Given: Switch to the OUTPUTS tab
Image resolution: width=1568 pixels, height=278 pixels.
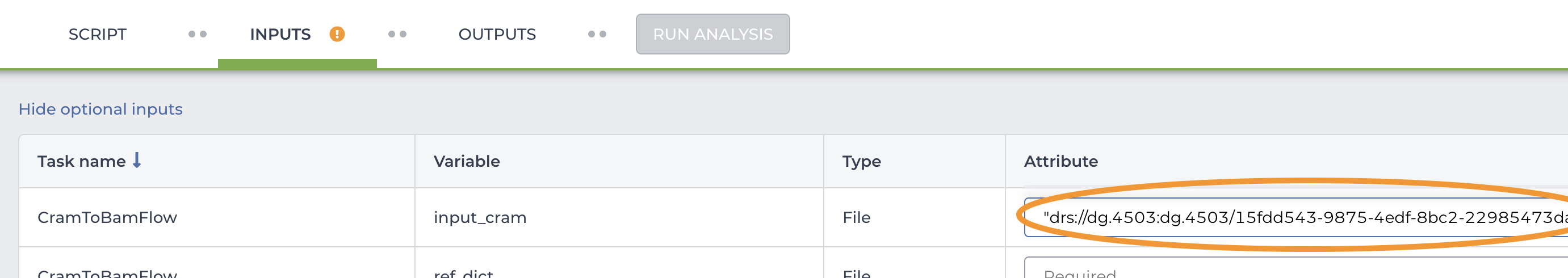Looking at the screenshot, I should point(497,34).
